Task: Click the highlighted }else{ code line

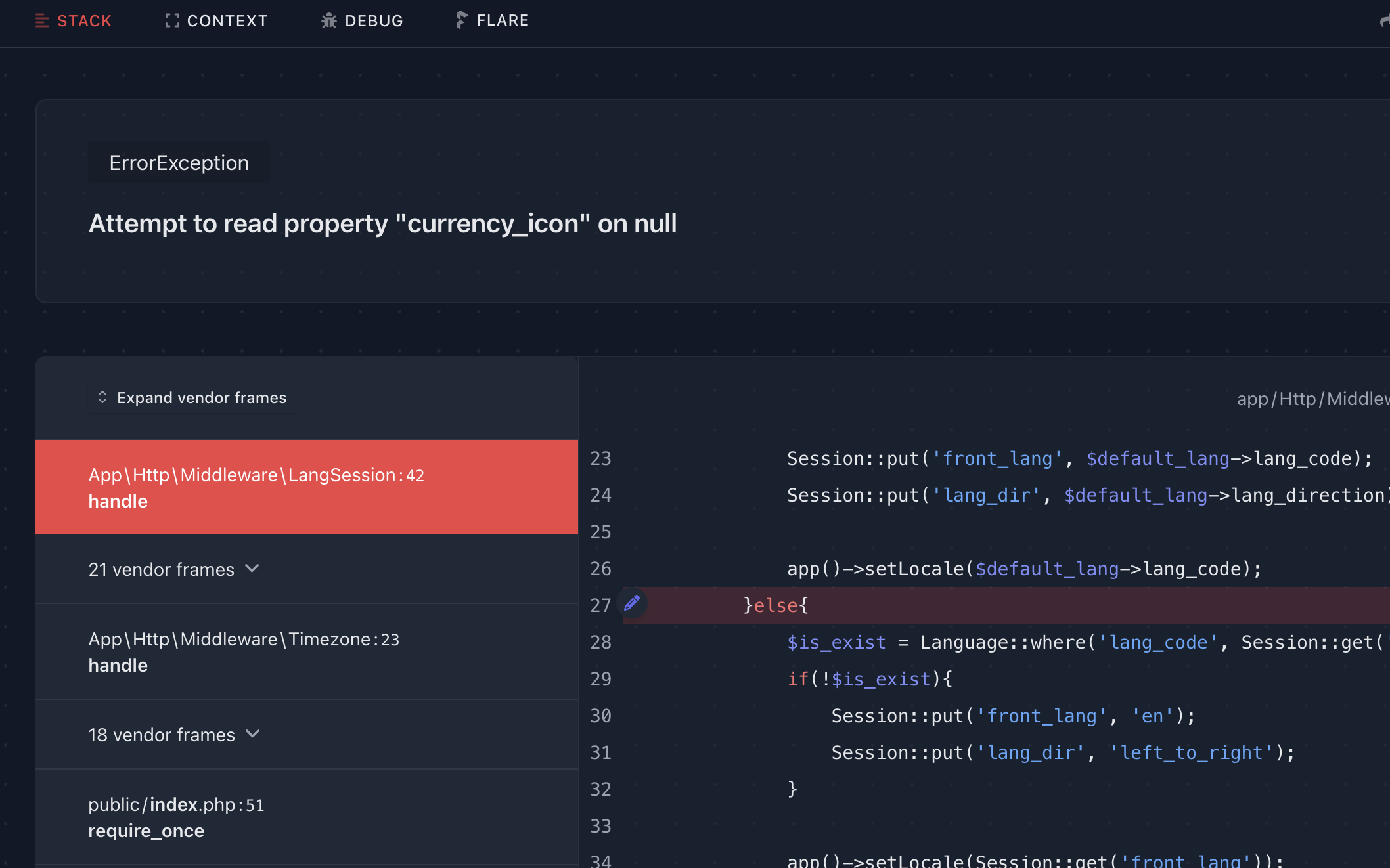Action: 775,605
